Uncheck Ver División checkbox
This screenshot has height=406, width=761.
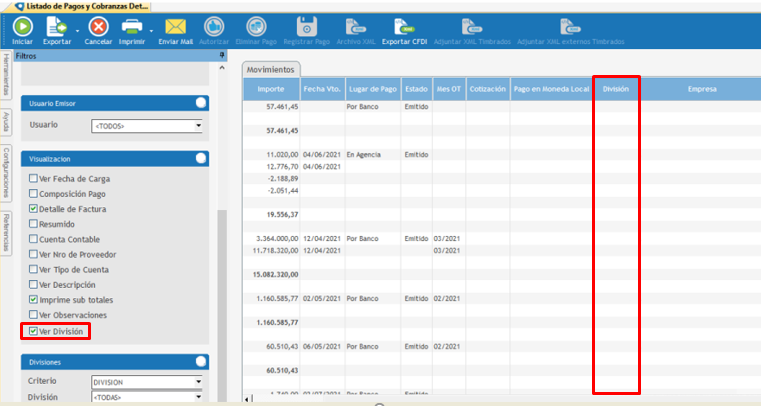pos(33,331)
